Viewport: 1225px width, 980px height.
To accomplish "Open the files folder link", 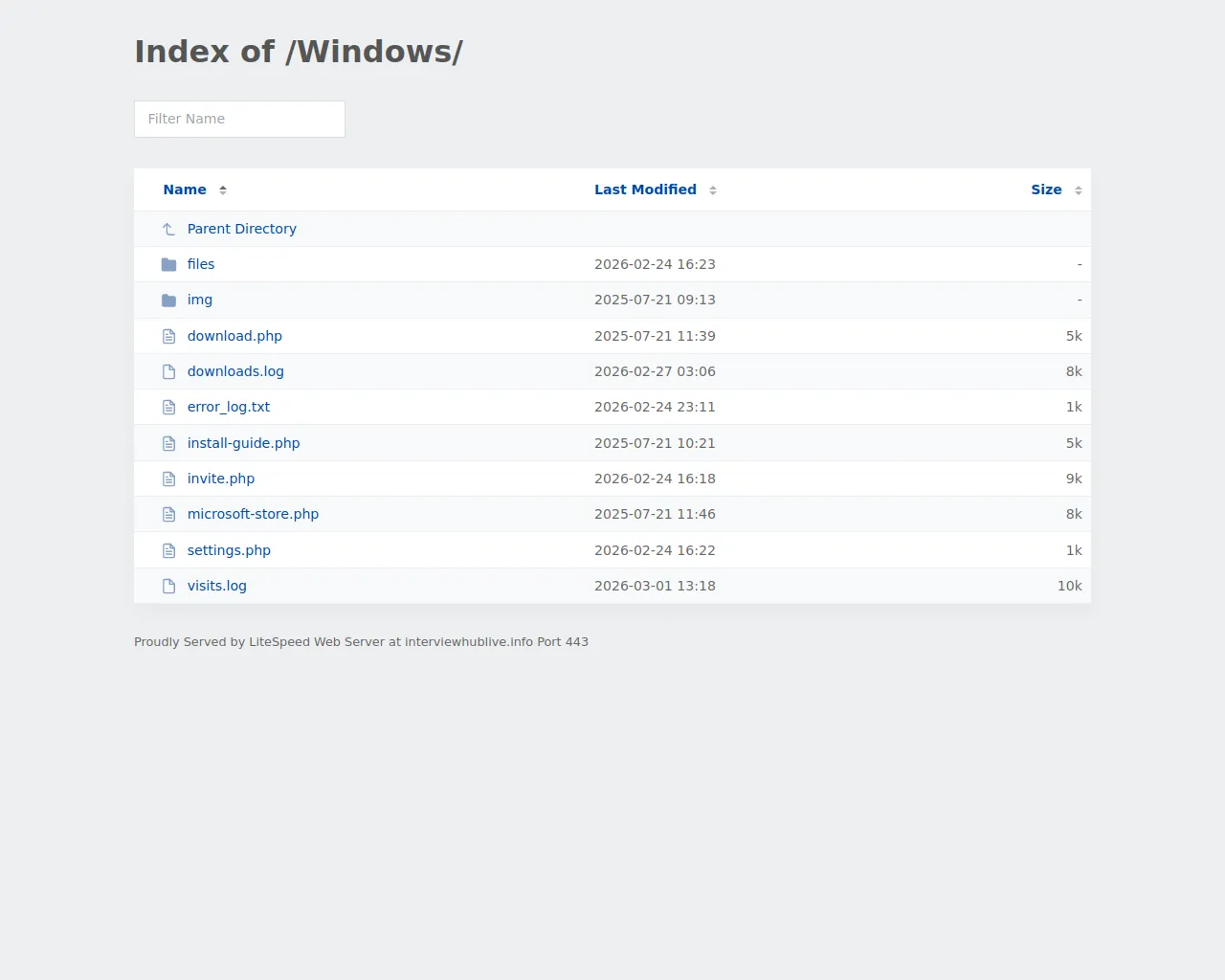I will coord(201,264).
